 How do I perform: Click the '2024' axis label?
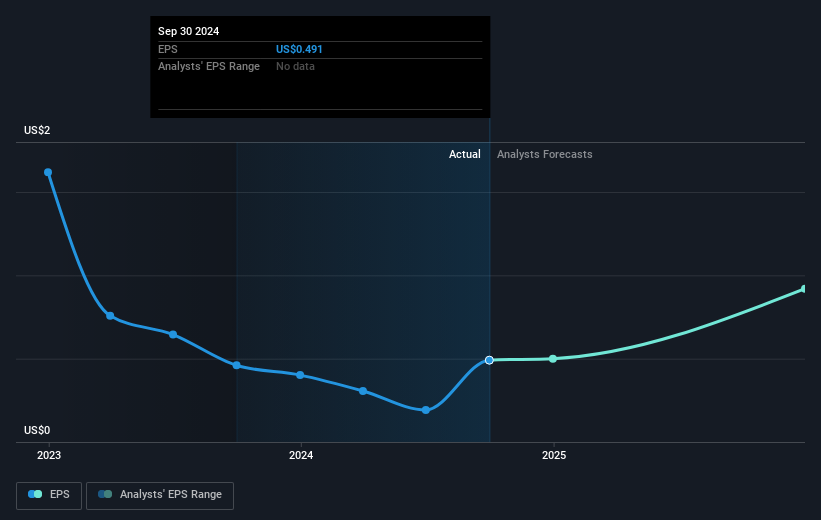(x=301, y=456)
